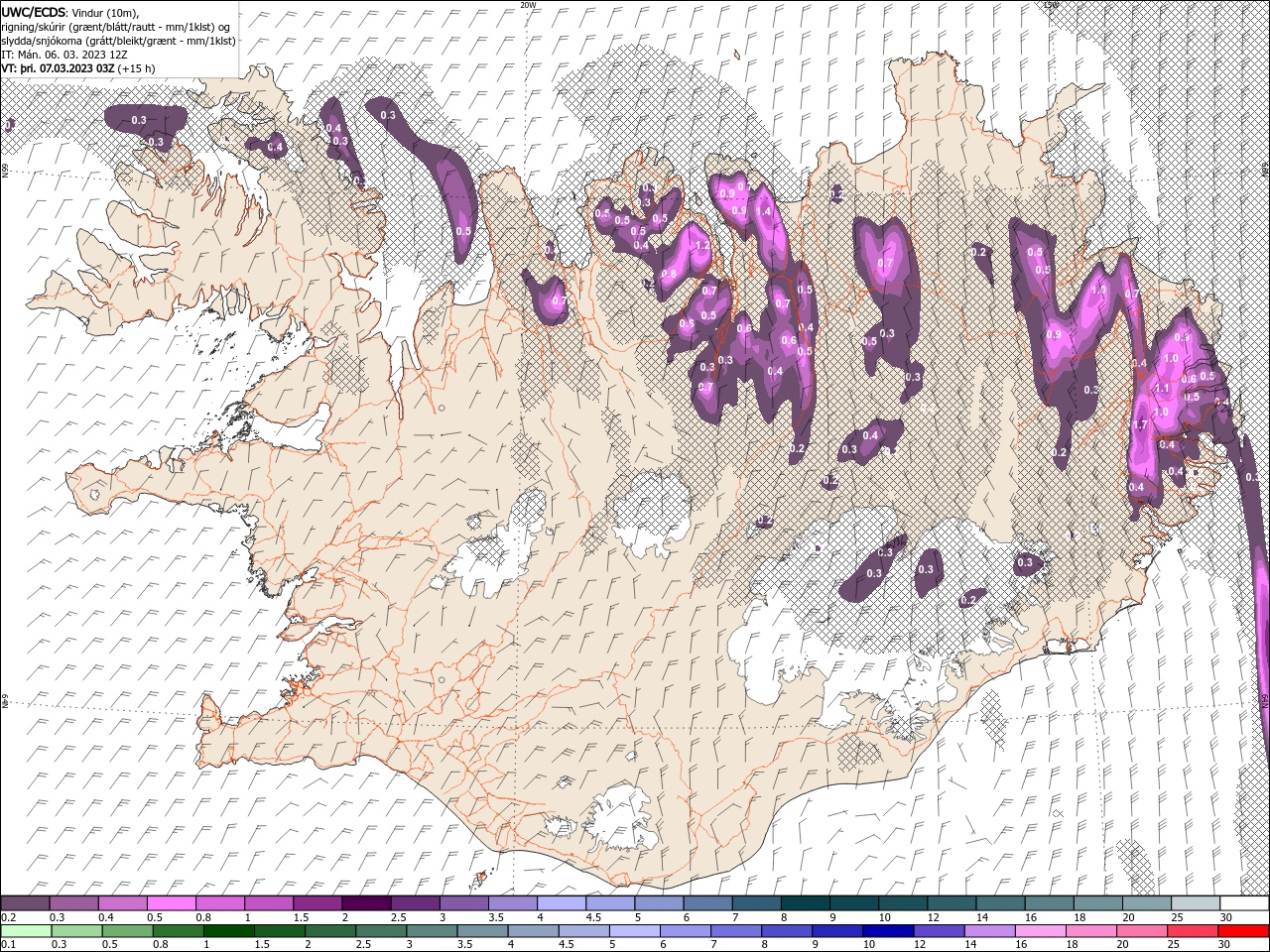Select the darkest purple 2–2.5 snow swatch
Image resolution: width=1270 pixels, height=952 pixels.
point(366,903)
